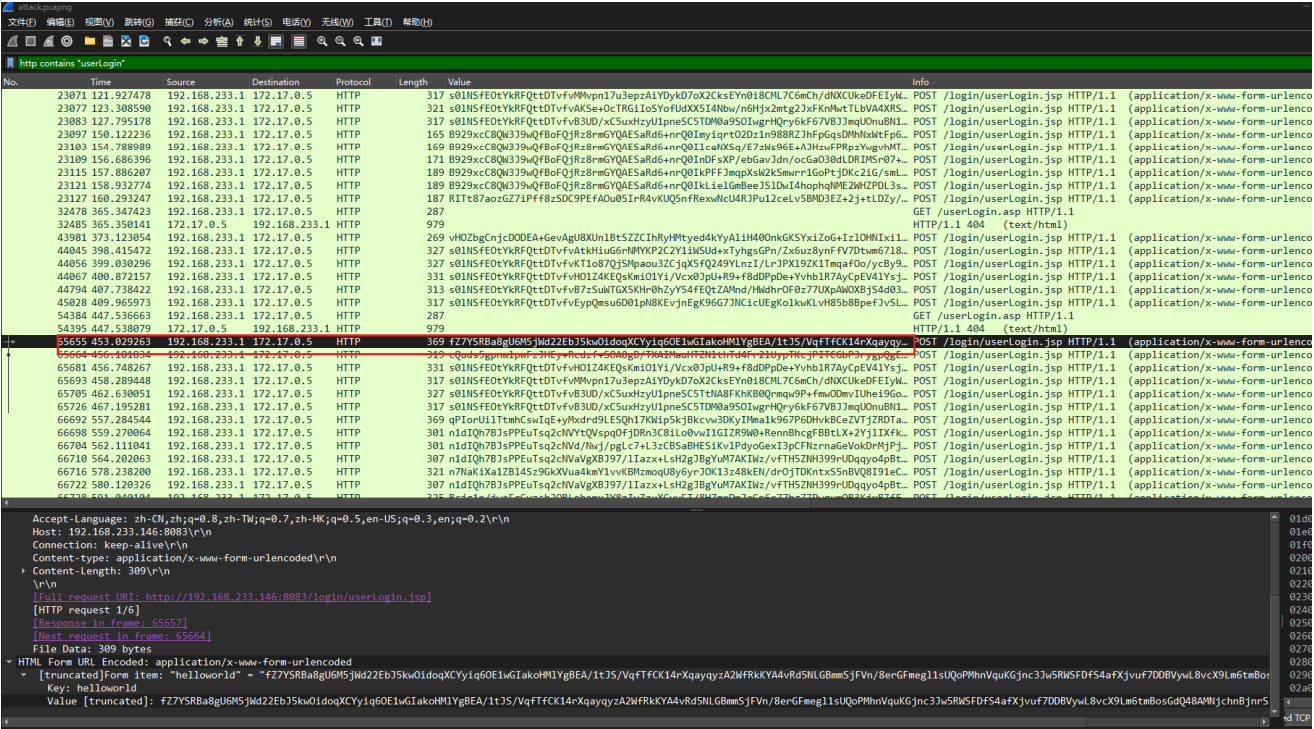Jump to the first packet
The height and width of the screenshot is (729, 1314).
point(240,41)
